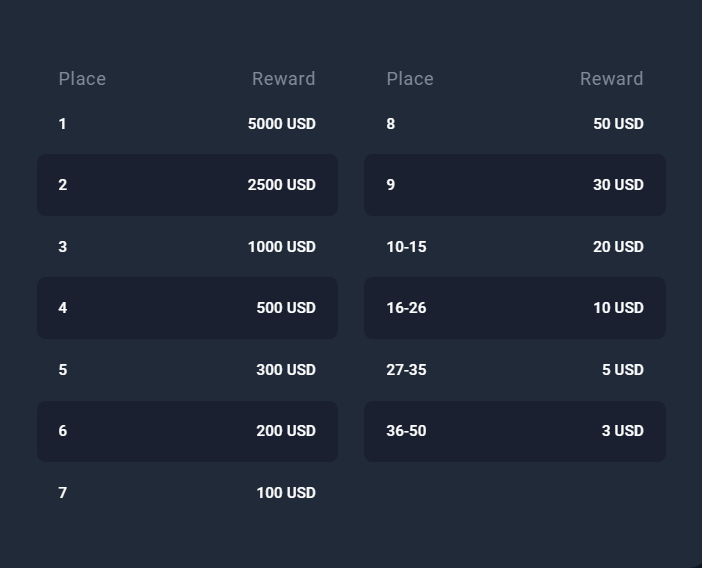Click the 20 USD reward amount
Screen dimensions: 702x568
pyautogui.click(x=618, y=247)
